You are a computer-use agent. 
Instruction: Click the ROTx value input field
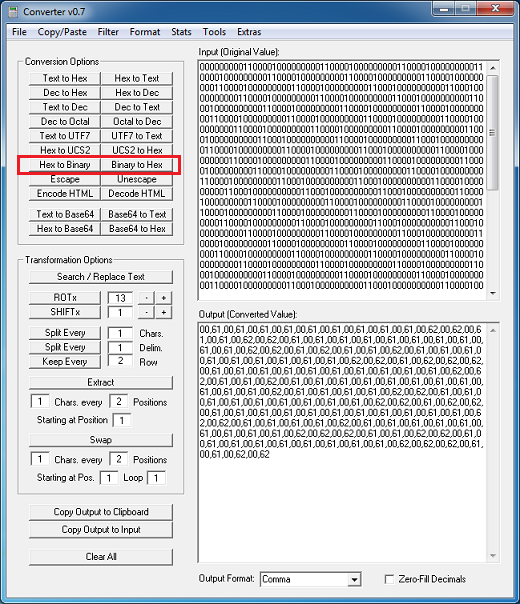pos(120,298)
